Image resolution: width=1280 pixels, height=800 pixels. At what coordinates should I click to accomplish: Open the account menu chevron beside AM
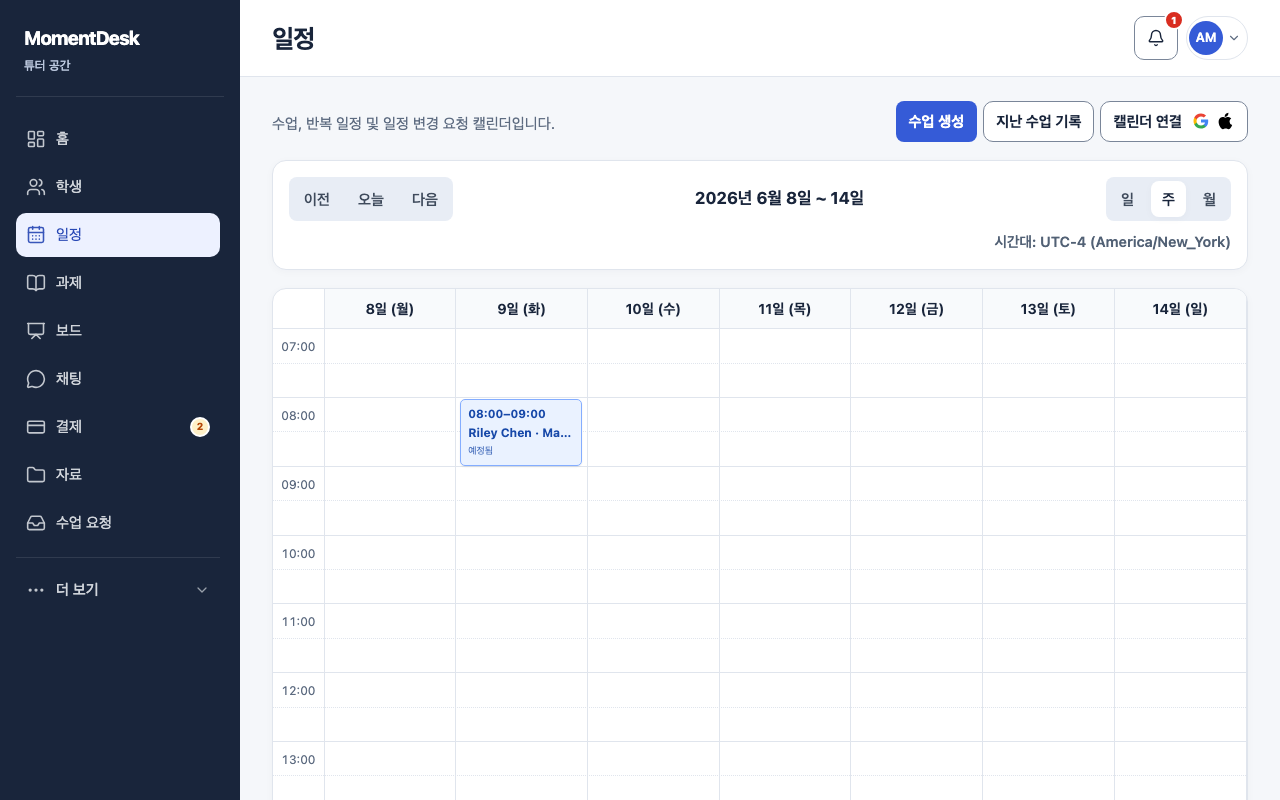click(1234, 38)
